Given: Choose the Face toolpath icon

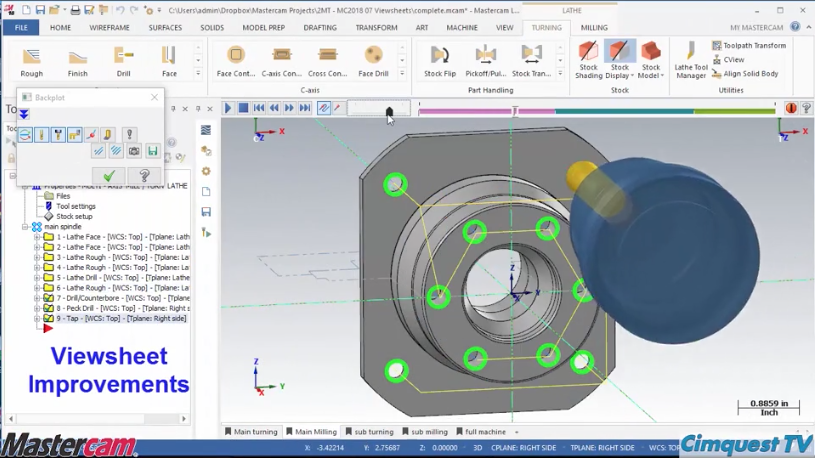Looking at the screenshot, I should [x=169, y=61].
